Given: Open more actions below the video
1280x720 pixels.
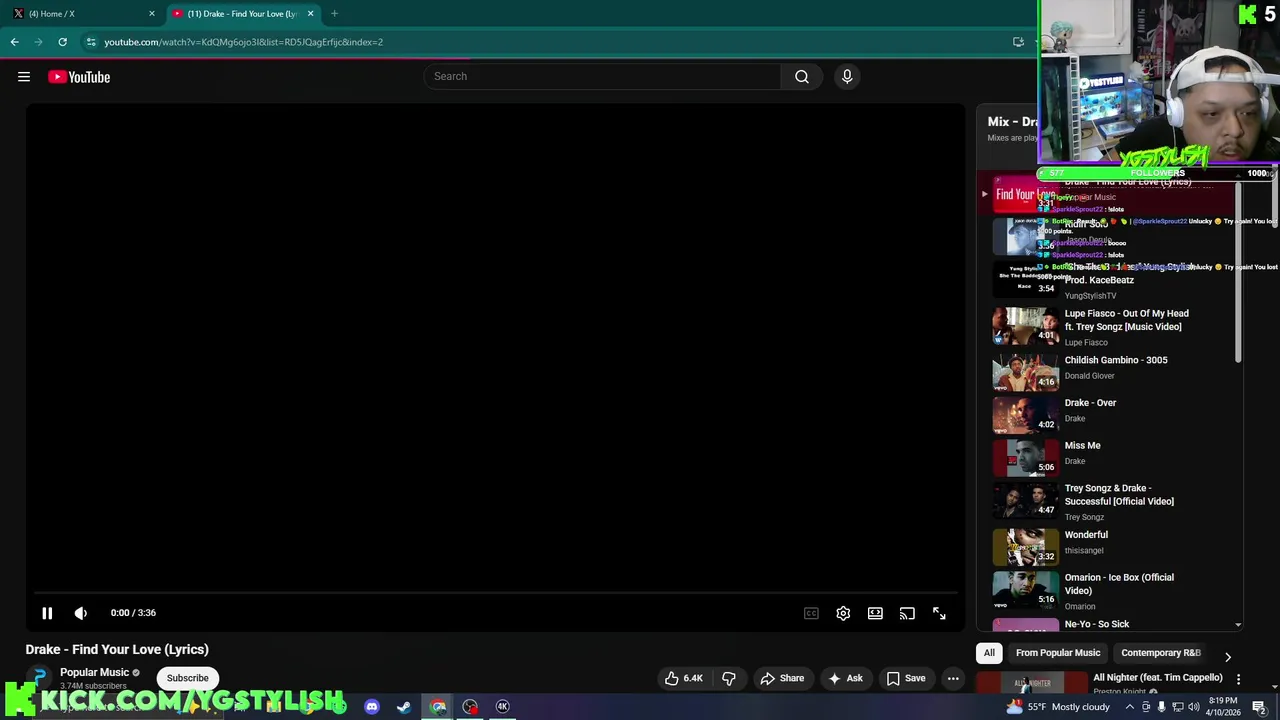Looking at the screenshot, I should click(953, 678).
